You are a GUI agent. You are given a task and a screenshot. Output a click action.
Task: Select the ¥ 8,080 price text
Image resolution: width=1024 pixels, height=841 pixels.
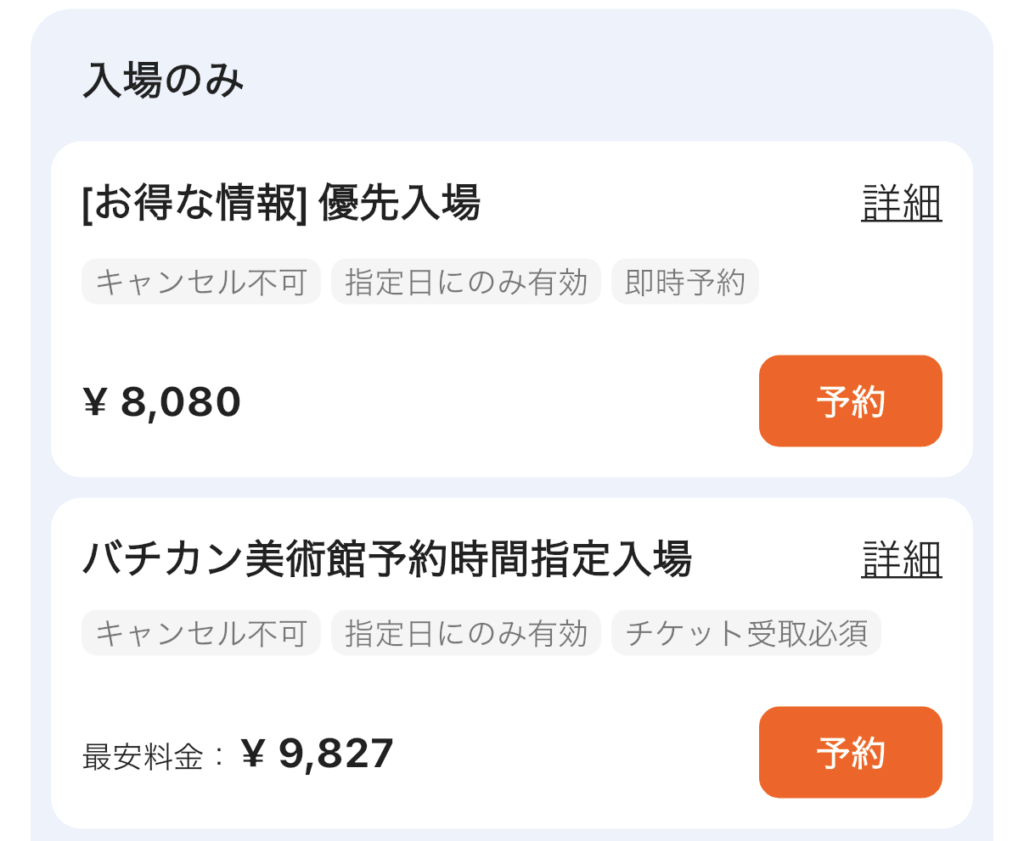coord(160,400)
